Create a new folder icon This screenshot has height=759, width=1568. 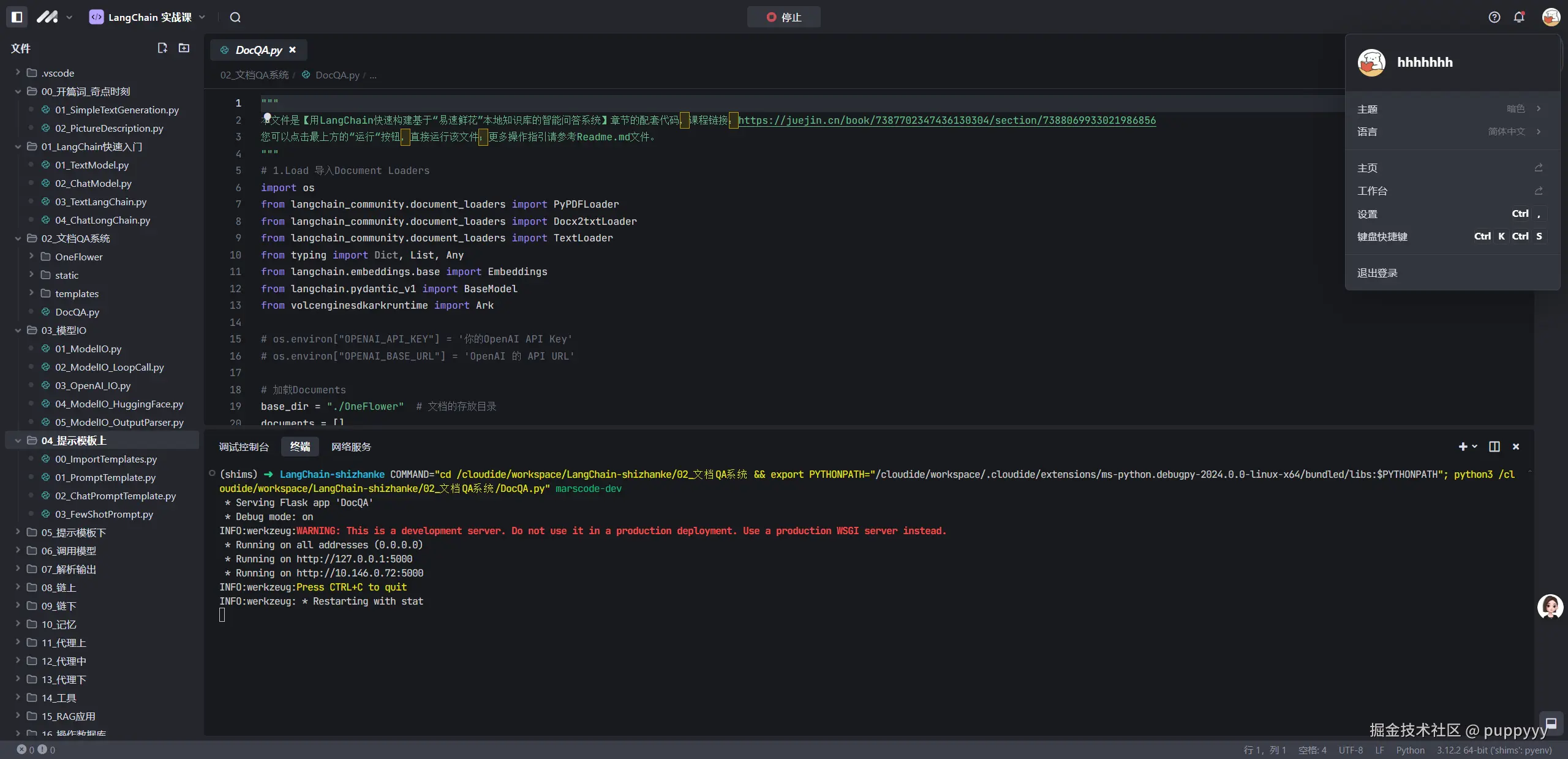coord(184,48)
